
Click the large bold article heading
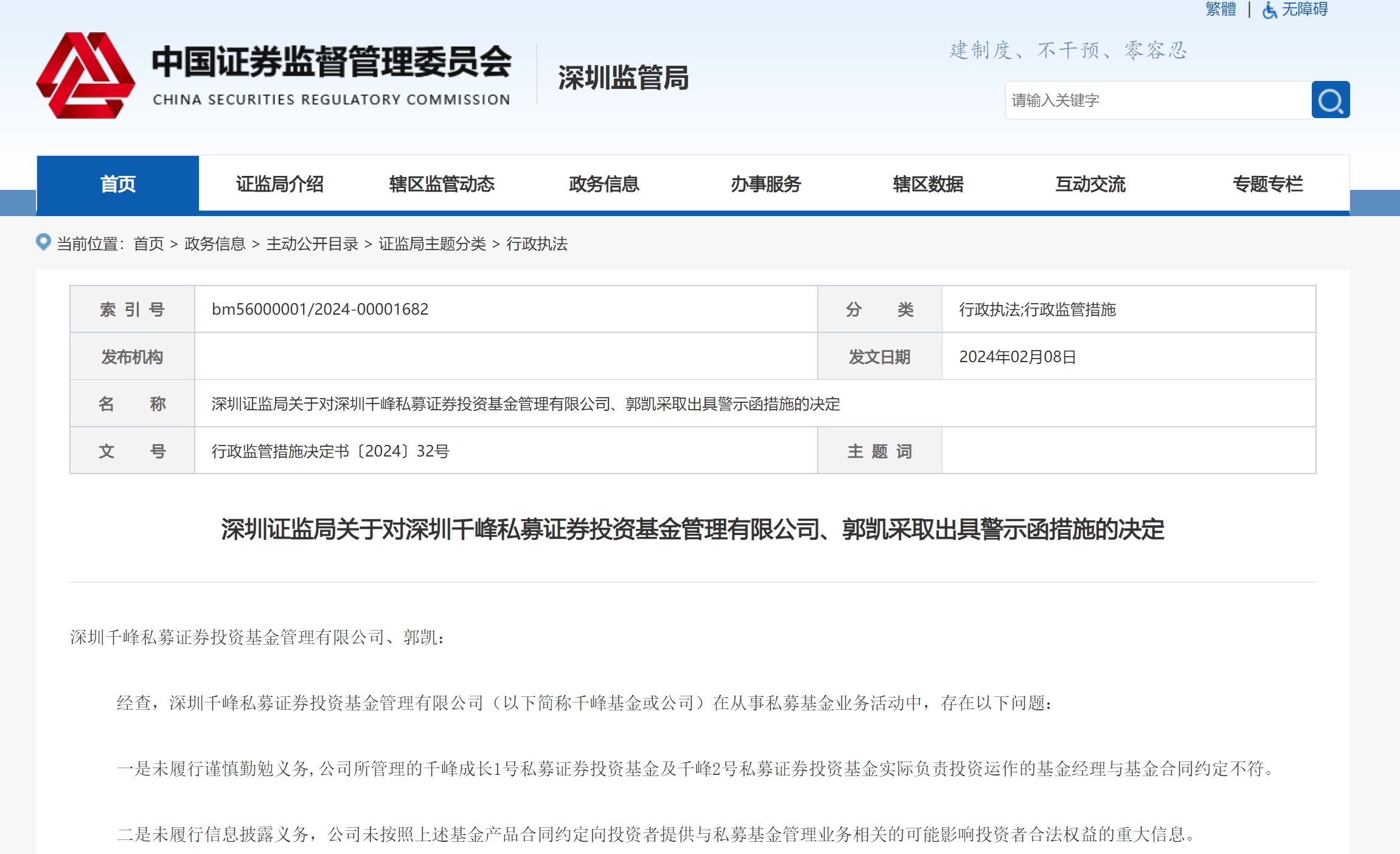click(692, 529)
